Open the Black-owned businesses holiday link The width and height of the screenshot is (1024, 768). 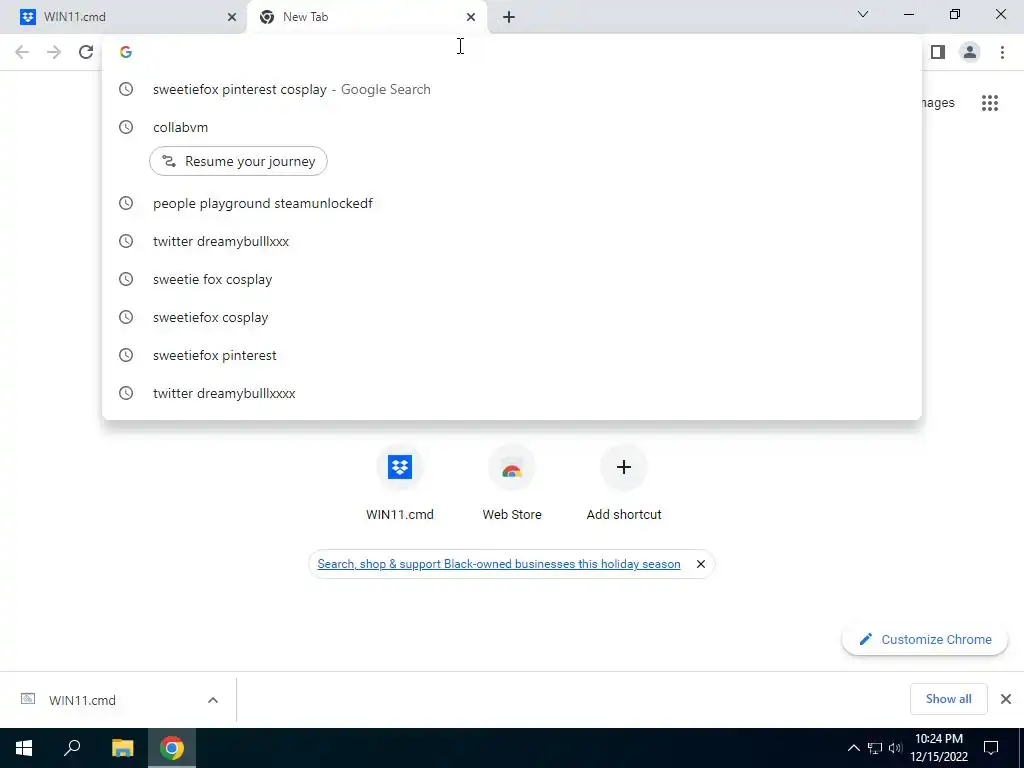point(499,564)
